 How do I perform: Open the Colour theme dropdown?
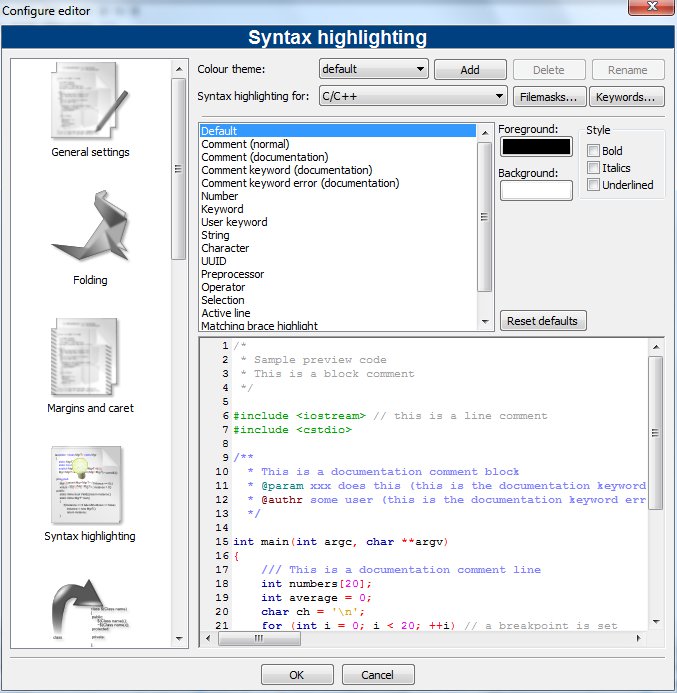[373, 69]
